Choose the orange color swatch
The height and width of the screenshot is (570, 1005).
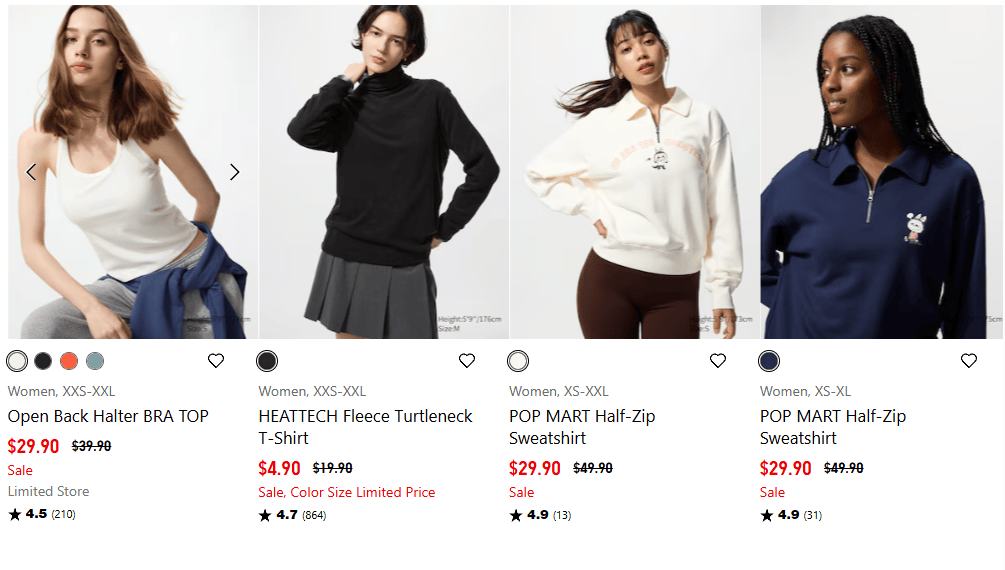point(69,361)
